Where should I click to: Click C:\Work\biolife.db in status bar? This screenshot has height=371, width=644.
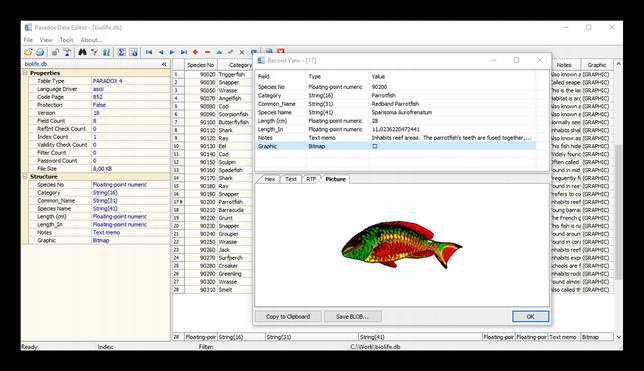[x=375, y=347]
